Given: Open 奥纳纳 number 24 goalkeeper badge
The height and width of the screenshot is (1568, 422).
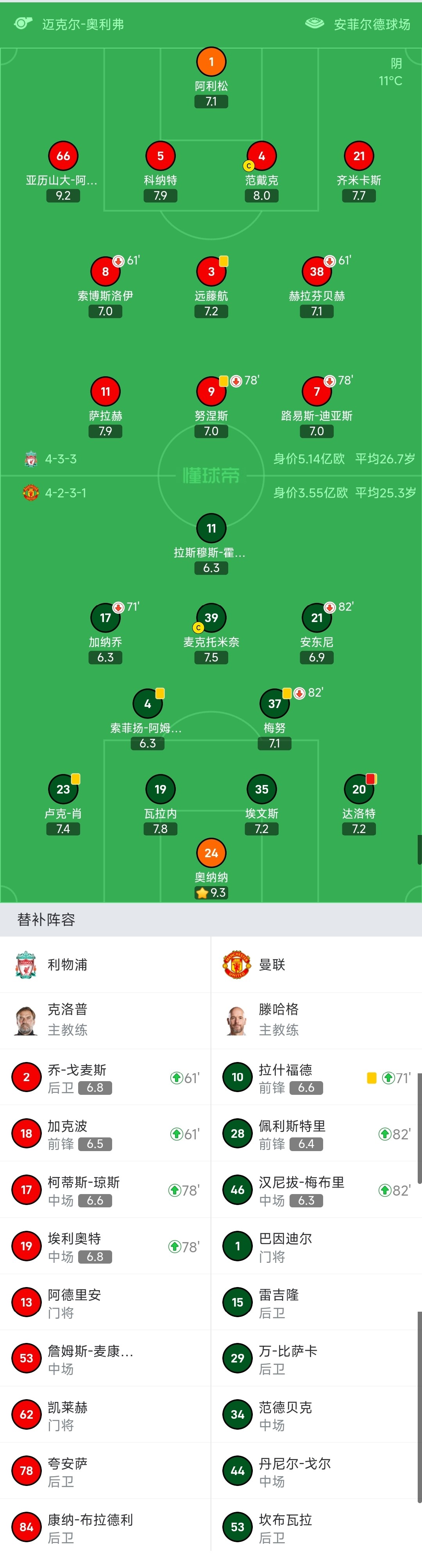Looking at the screenshot, I should click(211, 853).
